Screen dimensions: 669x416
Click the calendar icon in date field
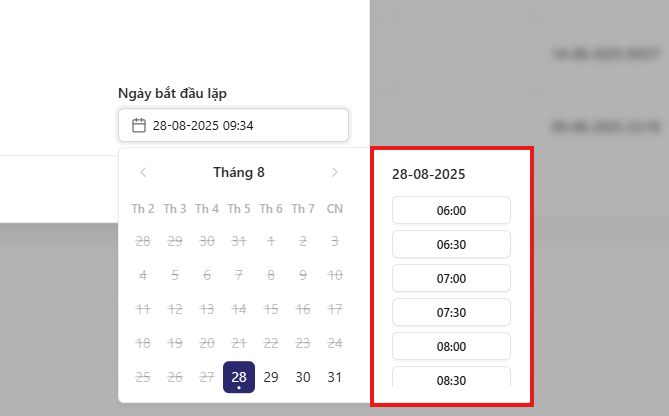point(139,125)
